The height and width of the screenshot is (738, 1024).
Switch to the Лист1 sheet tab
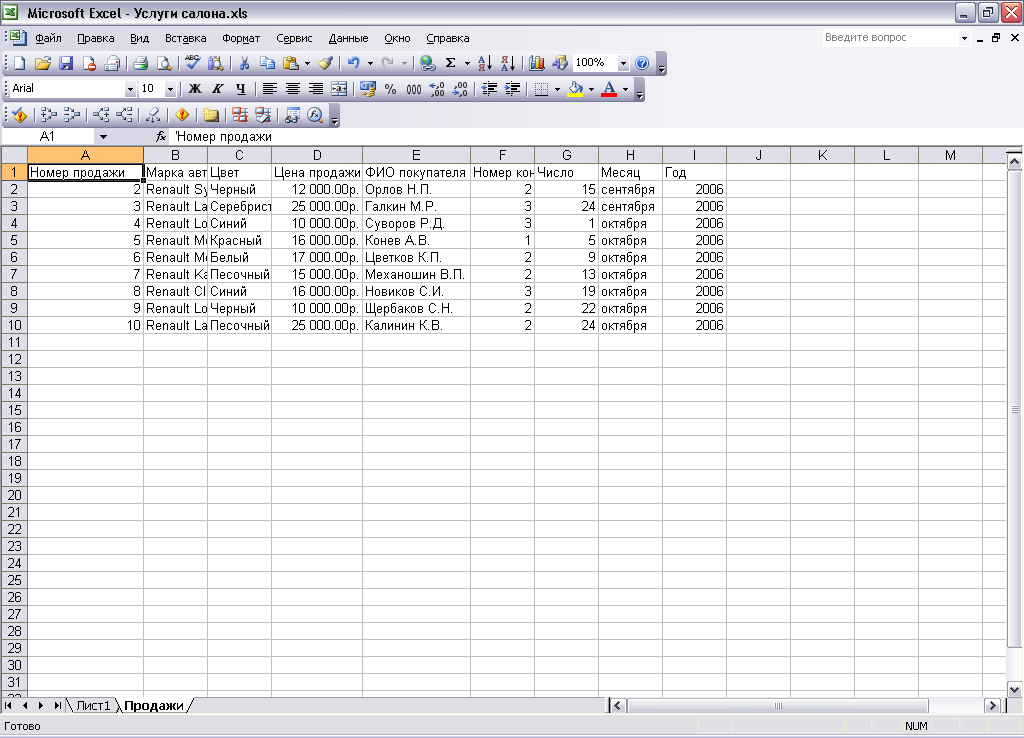(x=93, y=705)
